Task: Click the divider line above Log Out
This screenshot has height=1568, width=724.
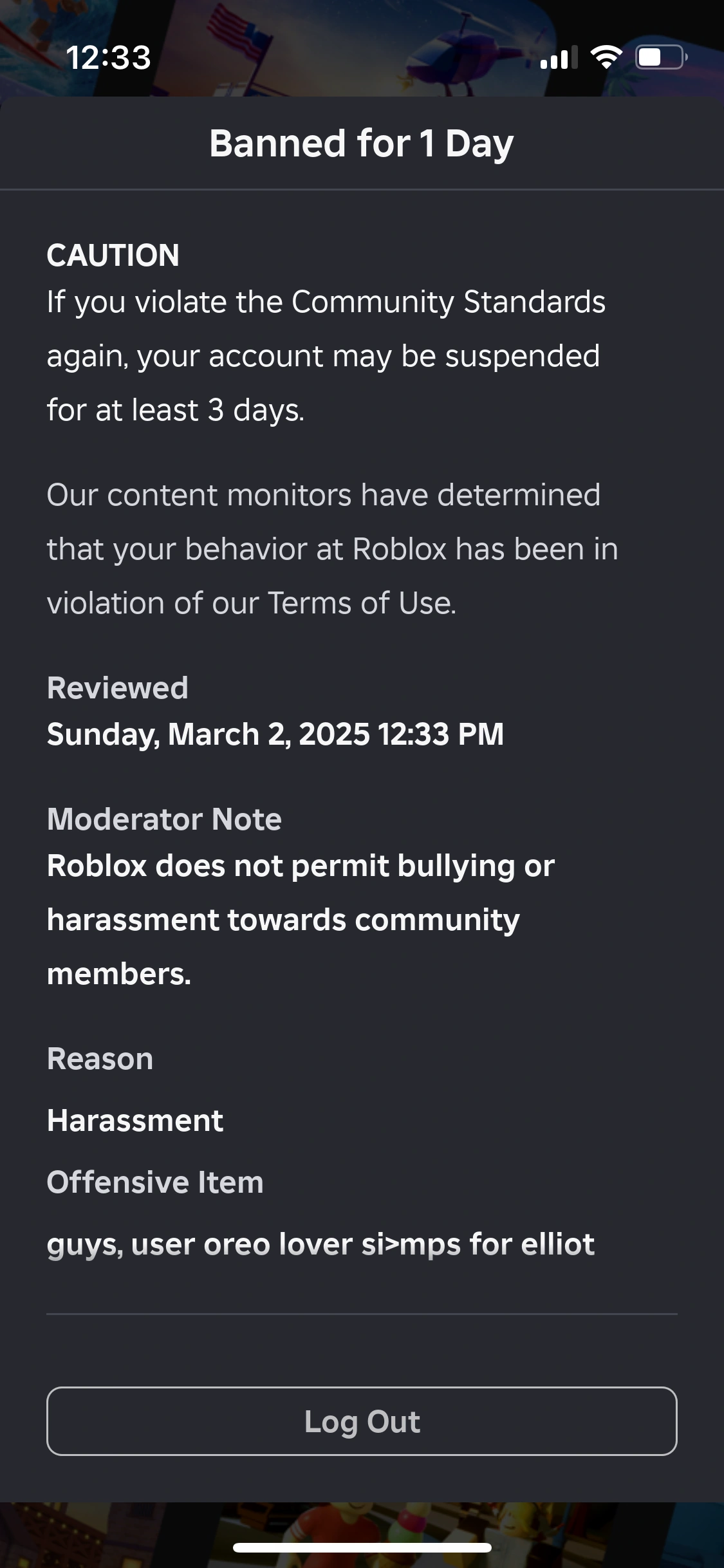Action: point(362,1313)
